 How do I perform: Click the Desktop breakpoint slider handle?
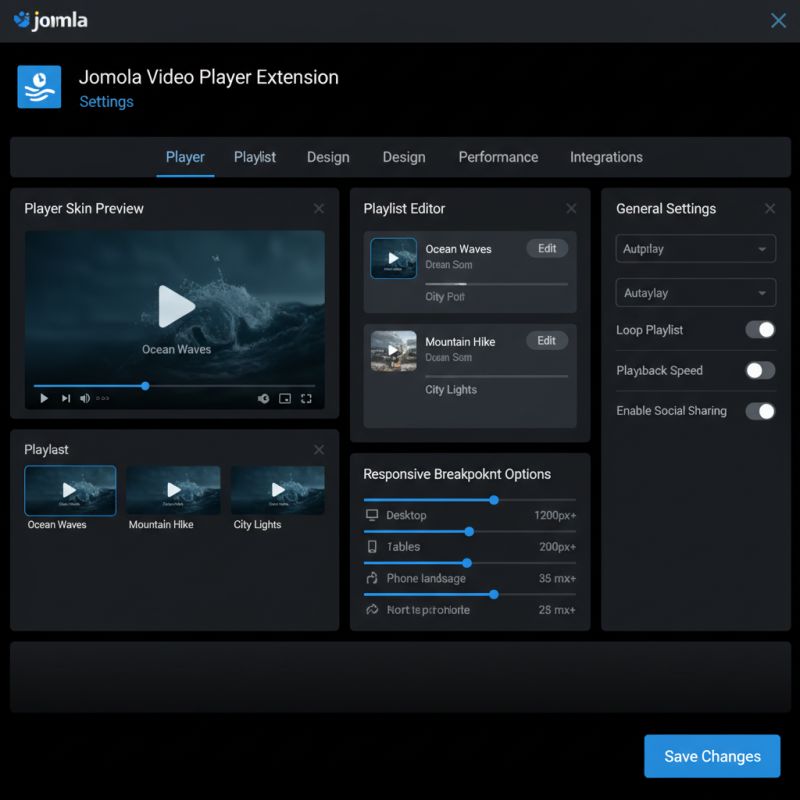click(494, 500)
